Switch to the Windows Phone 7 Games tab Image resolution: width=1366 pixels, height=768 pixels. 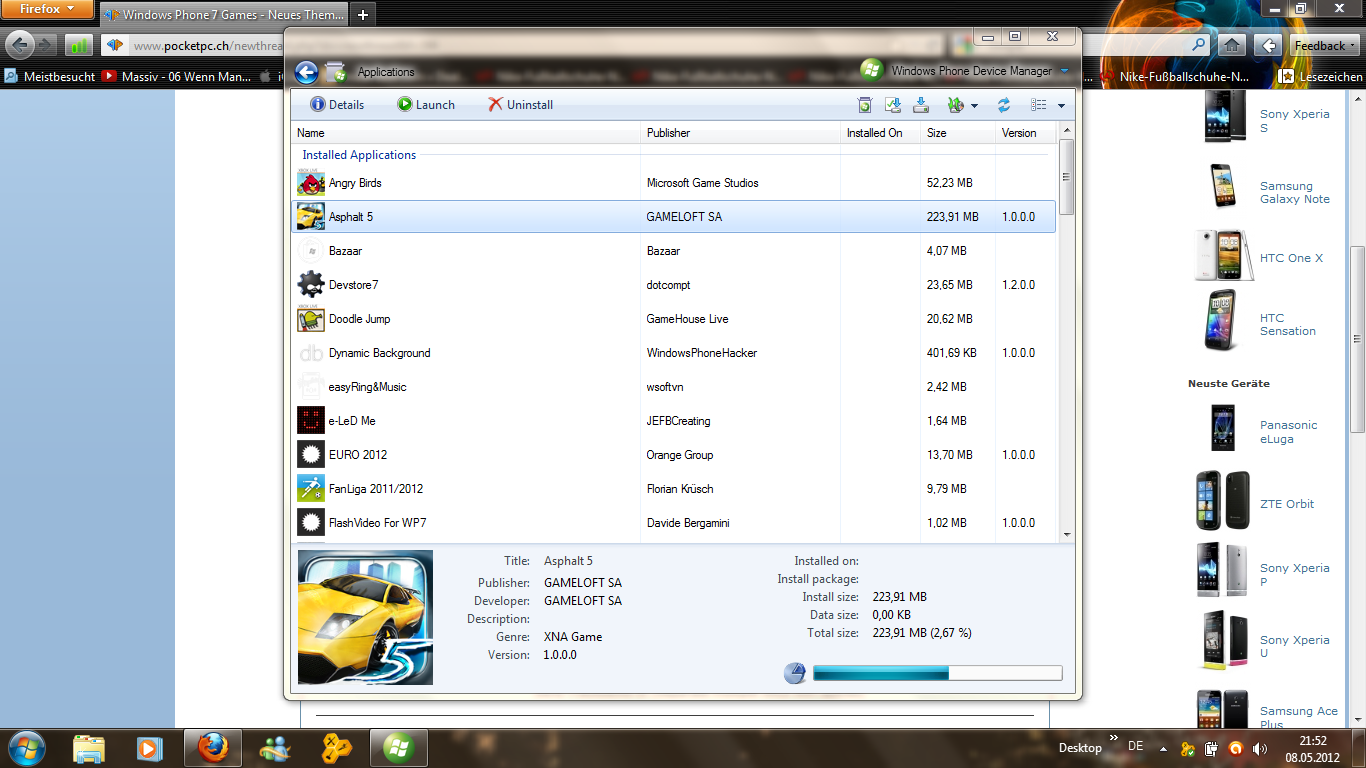click(x=225, y=15)
